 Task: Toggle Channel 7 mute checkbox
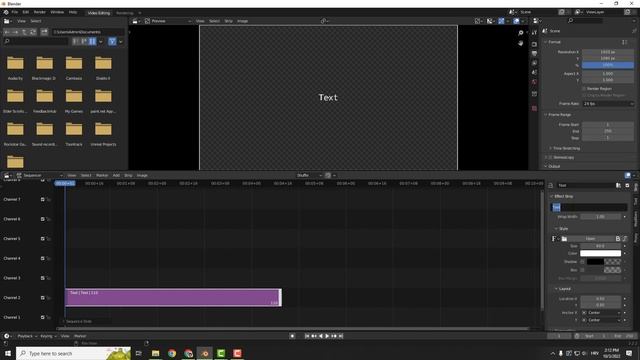click(42, 200)
